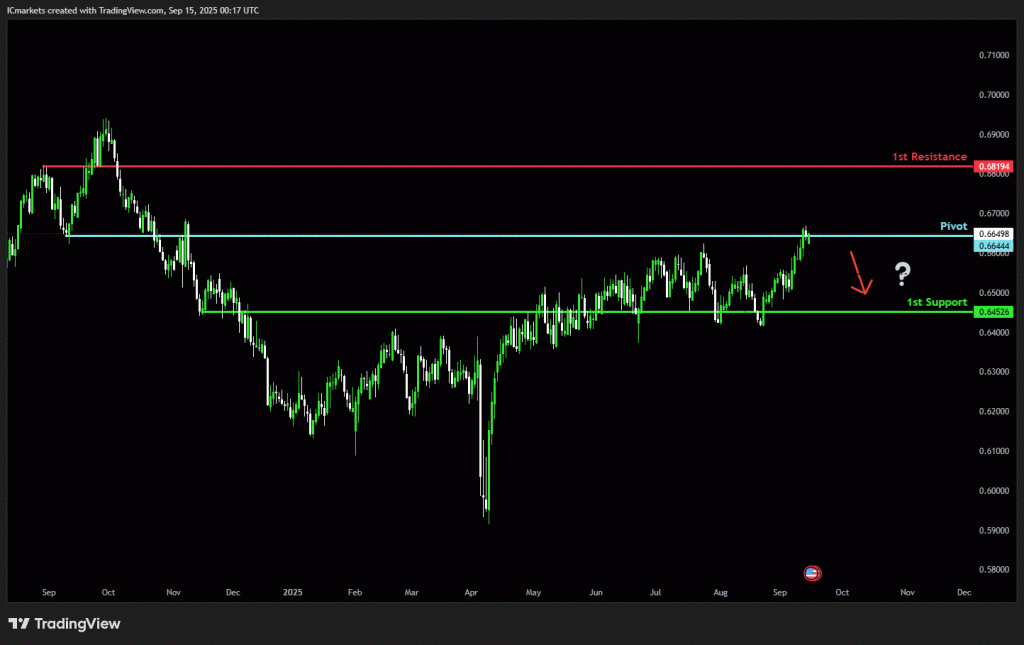Click the Aug label on time axis
Viewport: 1024px width, 645px height.
pos(720,592)
